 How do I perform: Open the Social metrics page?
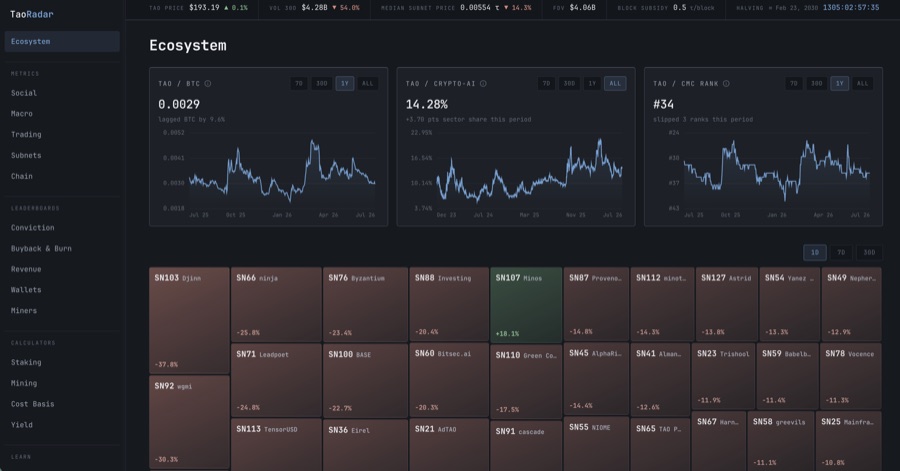pyautogui.click(x=24, y=93)
